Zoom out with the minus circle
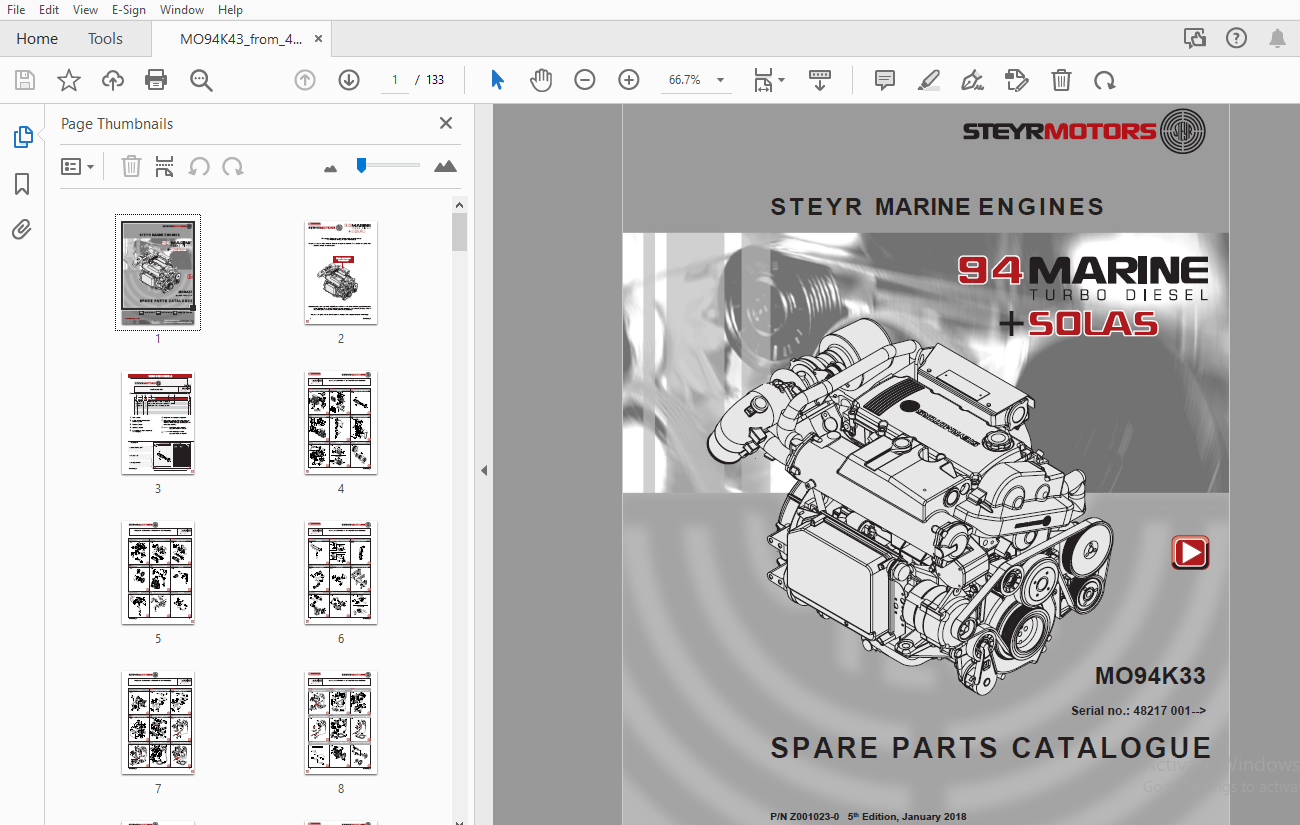This screenshot has height=825, width=1300. pyautogui.click(x=585, y=80)
